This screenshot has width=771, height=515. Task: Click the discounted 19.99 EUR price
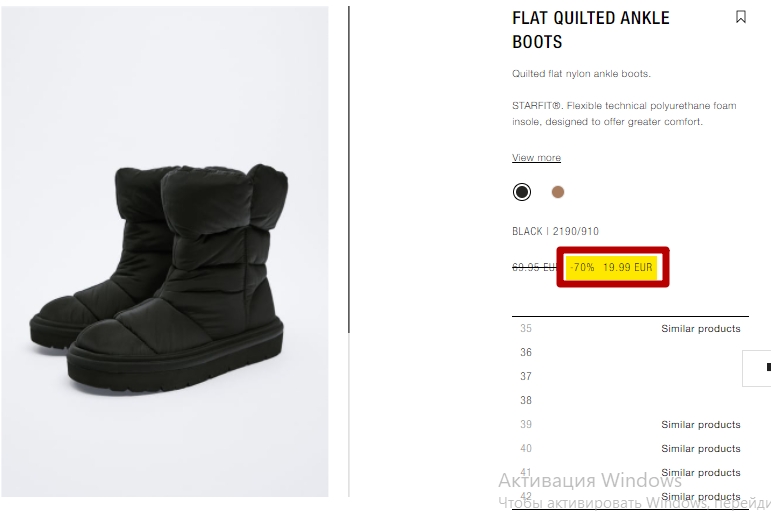coord(627,267)
